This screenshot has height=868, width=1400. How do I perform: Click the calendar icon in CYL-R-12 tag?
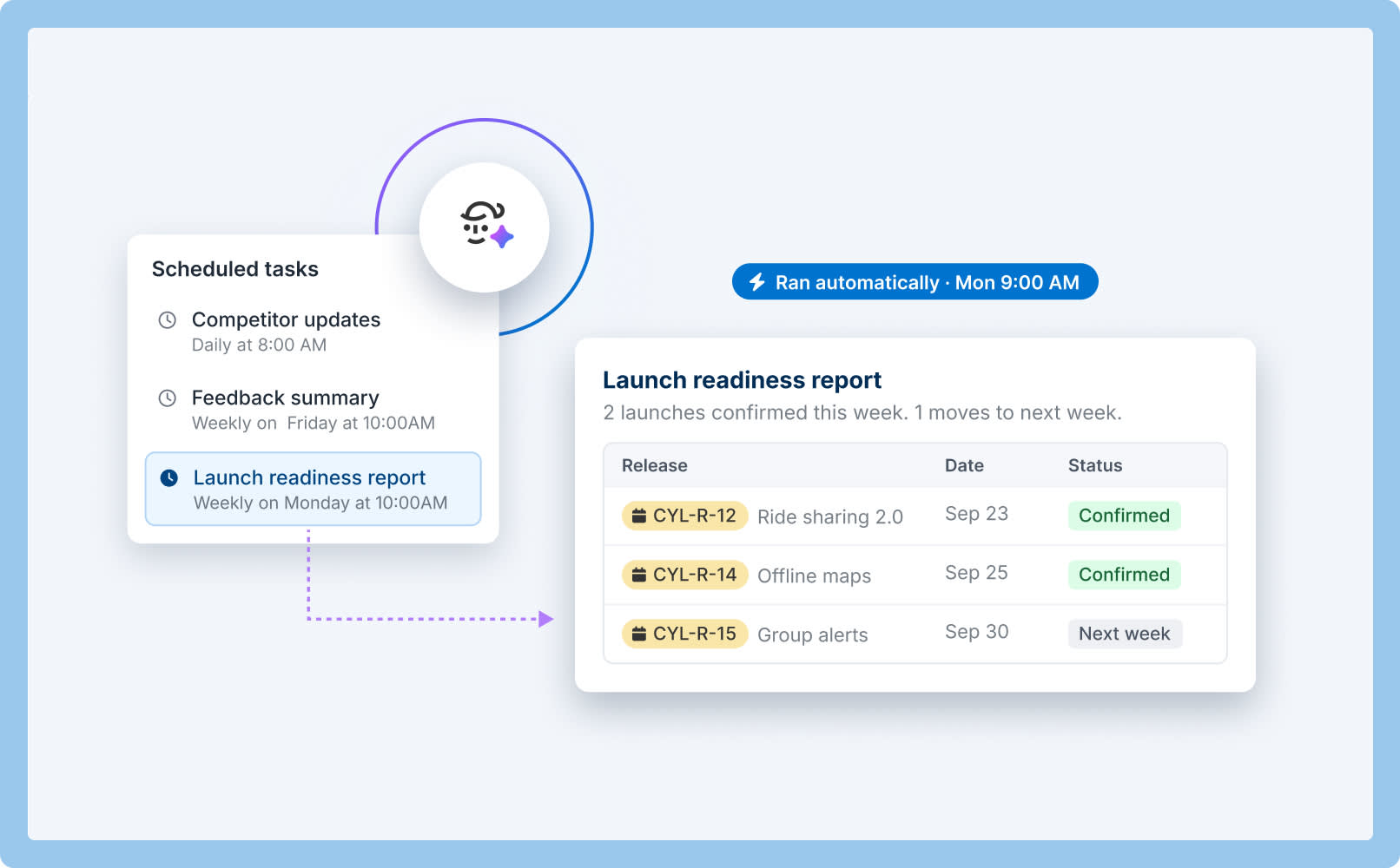(639, 516)
